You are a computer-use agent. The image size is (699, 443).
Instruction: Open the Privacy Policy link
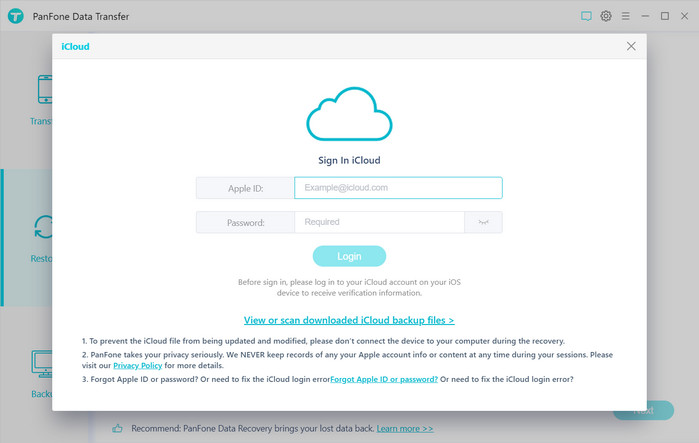pos(137,365)
